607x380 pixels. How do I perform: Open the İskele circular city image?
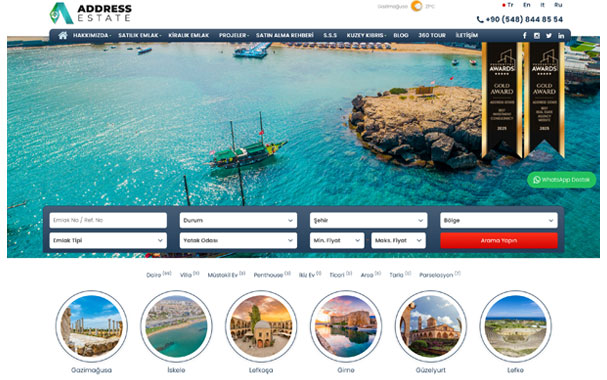pyautogui.click(x=176, y=326)
